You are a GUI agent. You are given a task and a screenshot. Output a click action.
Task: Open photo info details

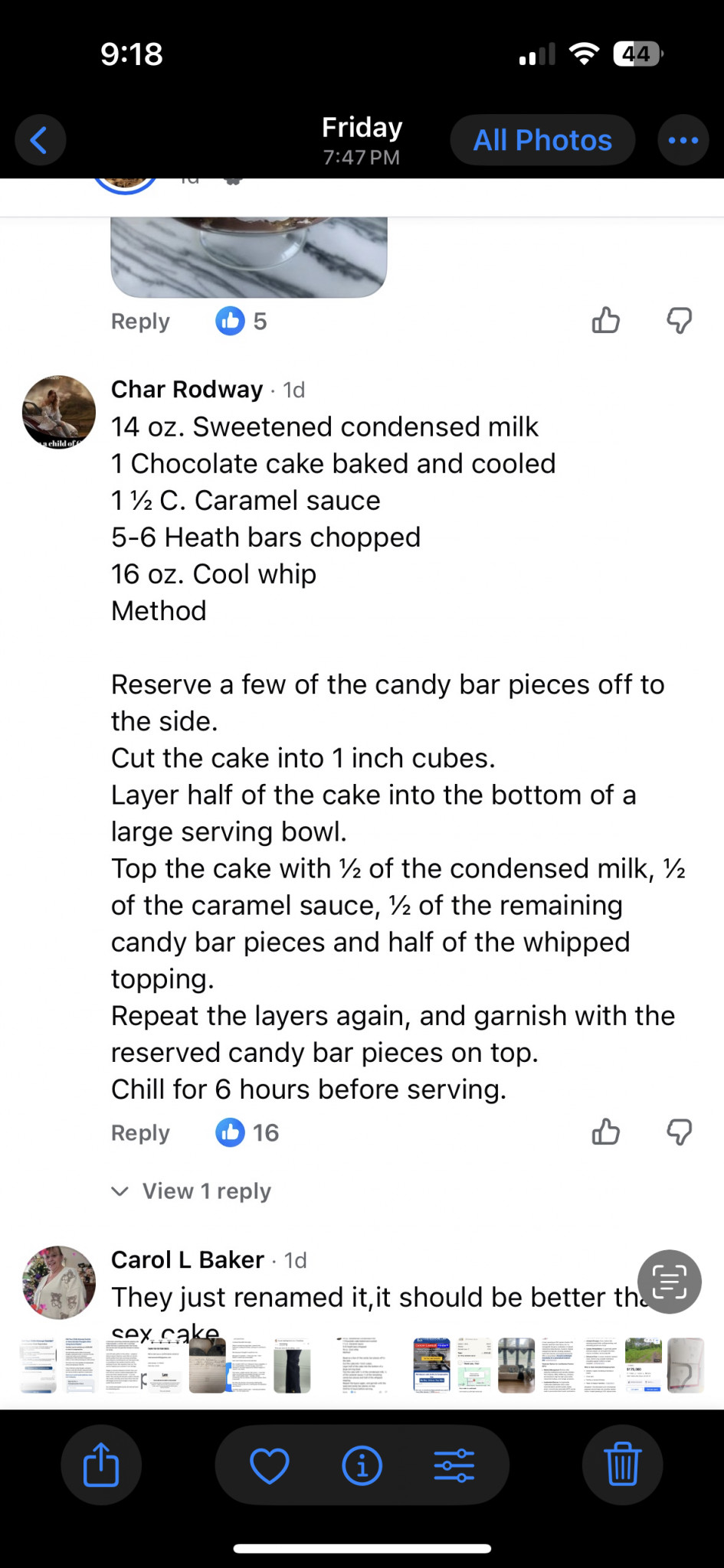362,1465
